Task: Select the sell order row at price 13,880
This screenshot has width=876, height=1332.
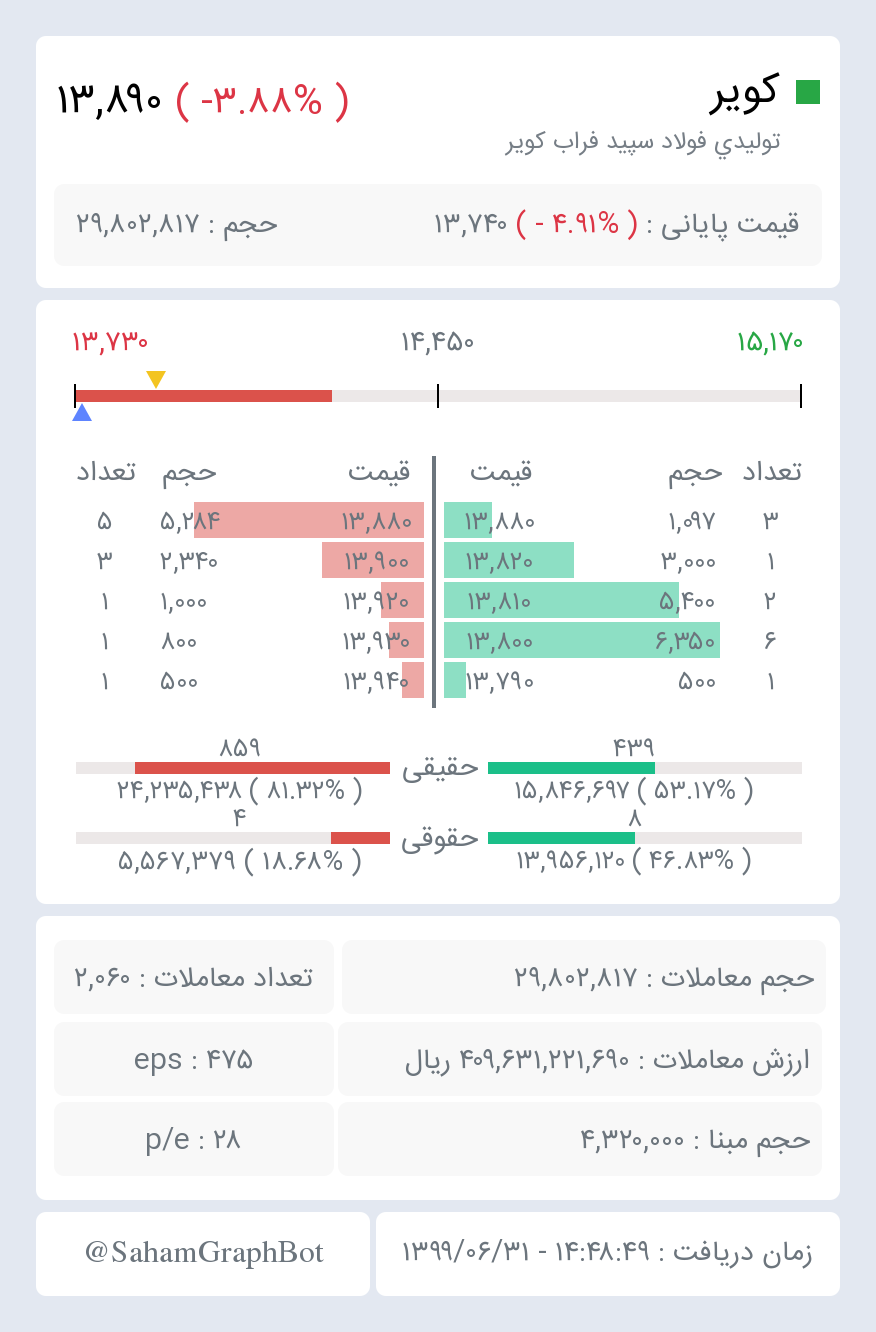Action: click(x=250, y=520)
